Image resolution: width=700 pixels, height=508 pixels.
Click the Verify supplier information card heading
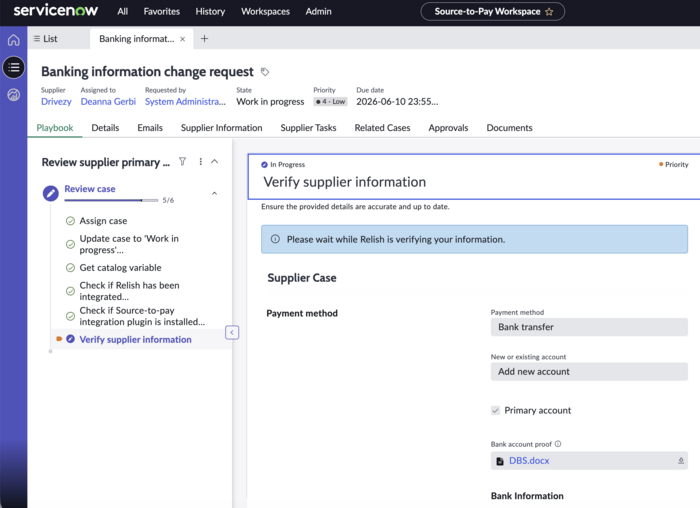click(345, 182)
